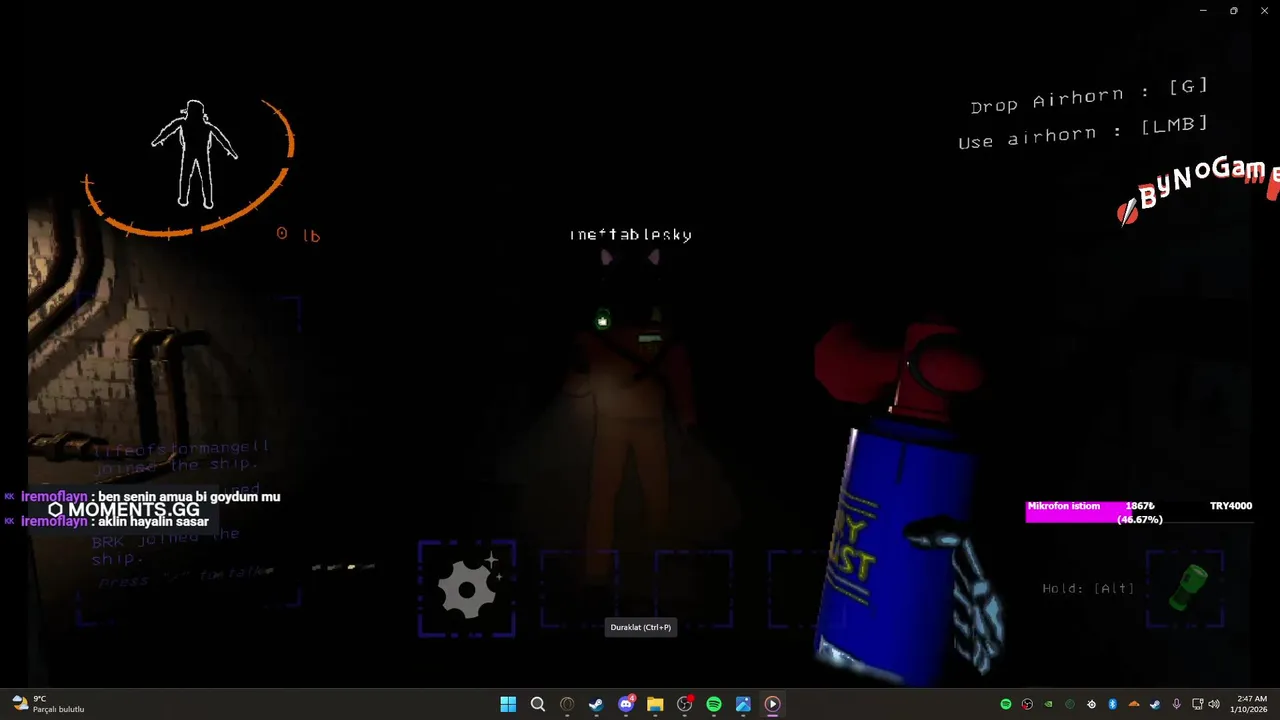Click the microphone icon in system tray
The image size is (1280, 720).
click(x=1177, y=704)
